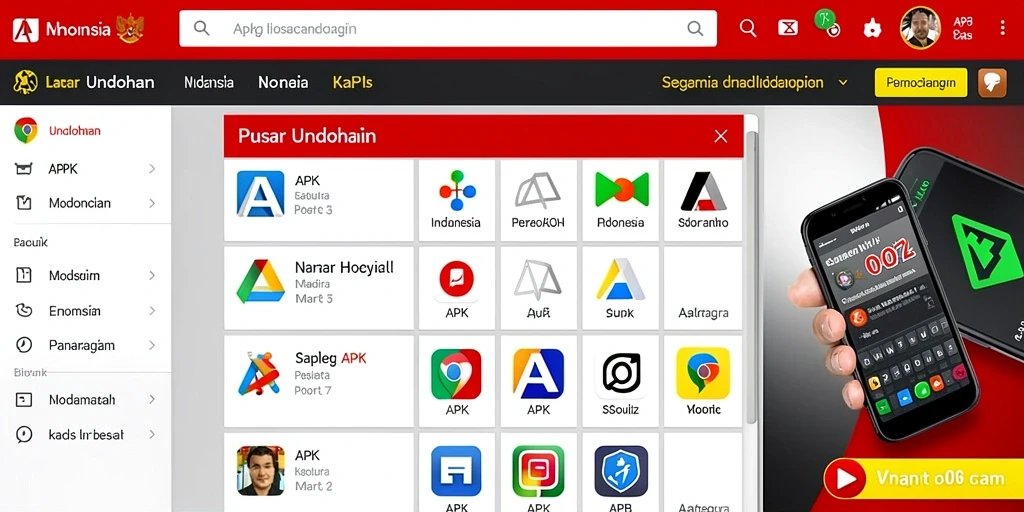
Task: Click the search input field in header
Action: coord(448,29)
